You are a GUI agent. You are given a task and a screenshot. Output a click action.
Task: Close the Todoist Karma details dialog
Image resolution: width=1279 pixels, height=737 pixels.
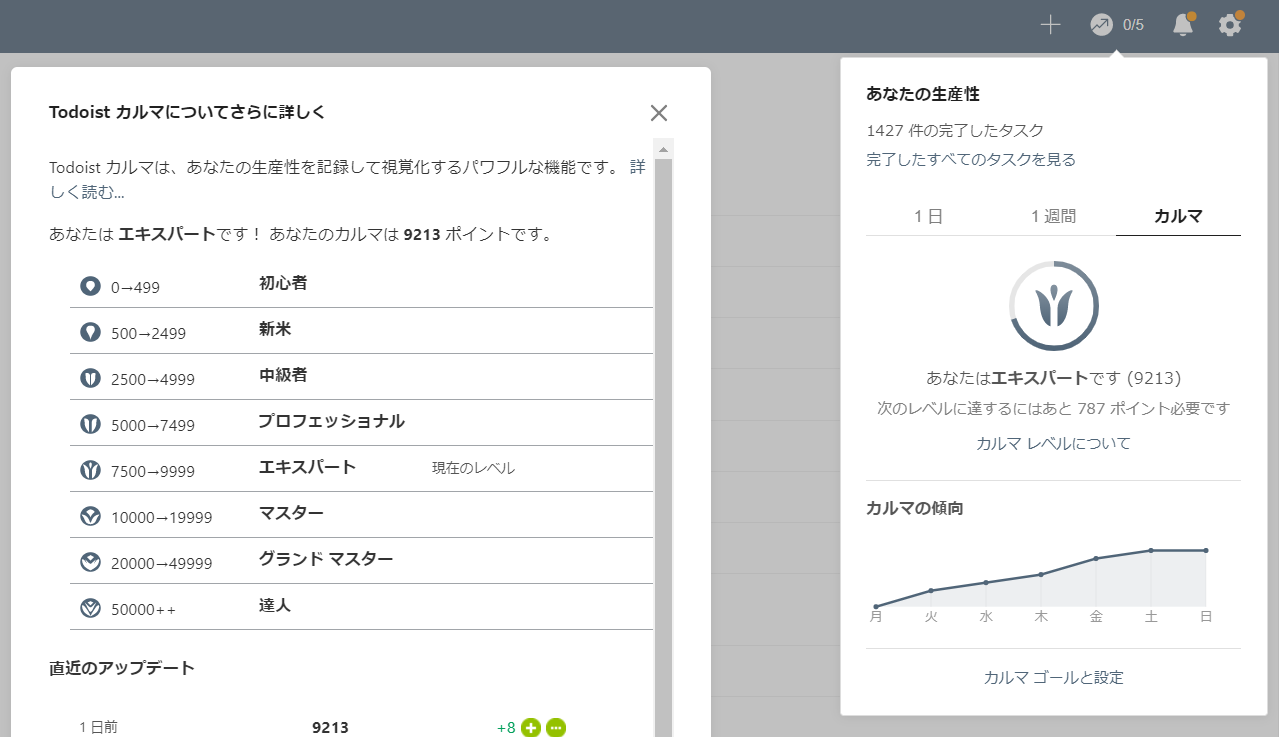point(659,113)
